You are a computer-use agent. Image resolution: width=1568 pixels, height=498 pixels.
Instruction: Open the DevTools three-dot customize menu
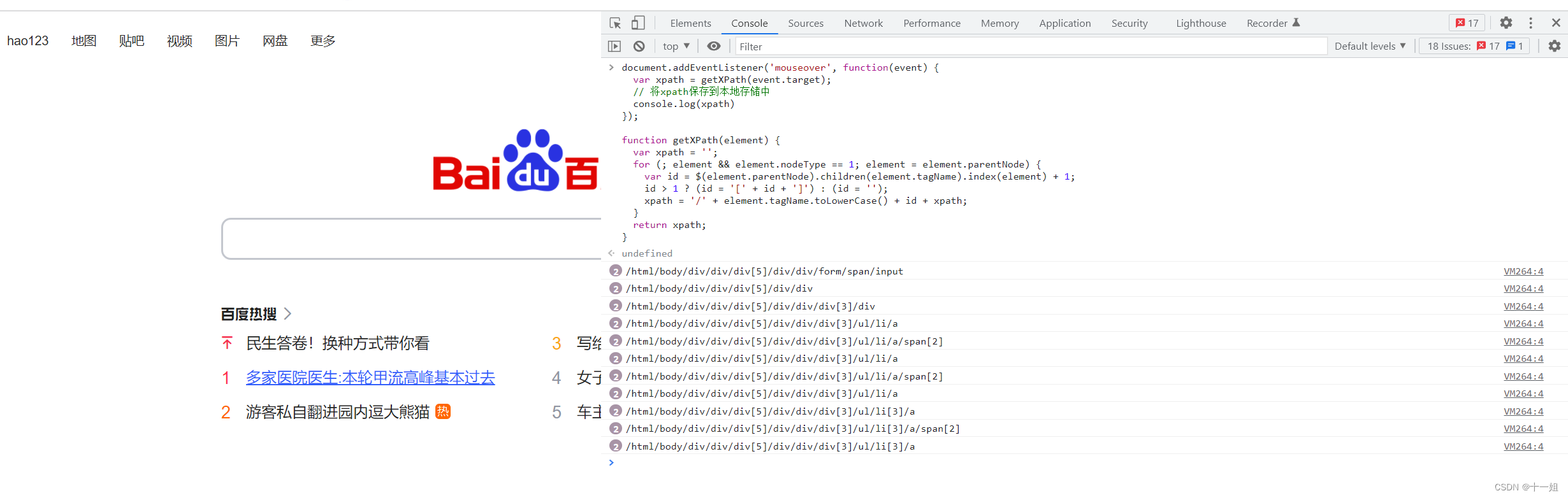1530,23
